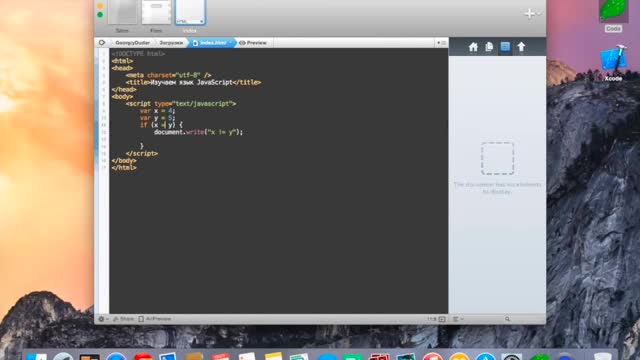Click the path bar history icon
640x360 pixels.
pos(102,42)
